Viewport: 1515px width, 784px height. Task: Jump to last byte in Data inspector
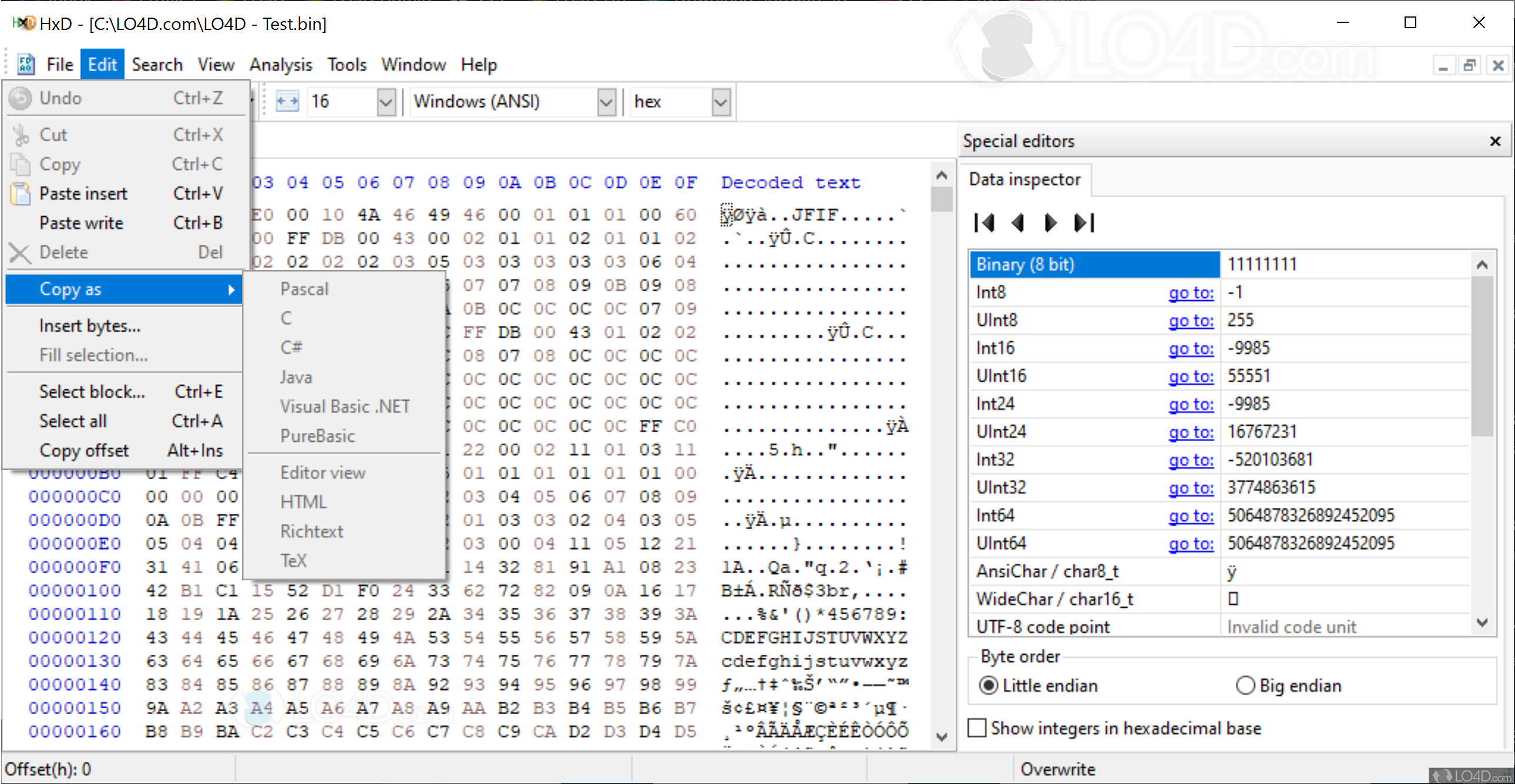tap(1083, 223)
